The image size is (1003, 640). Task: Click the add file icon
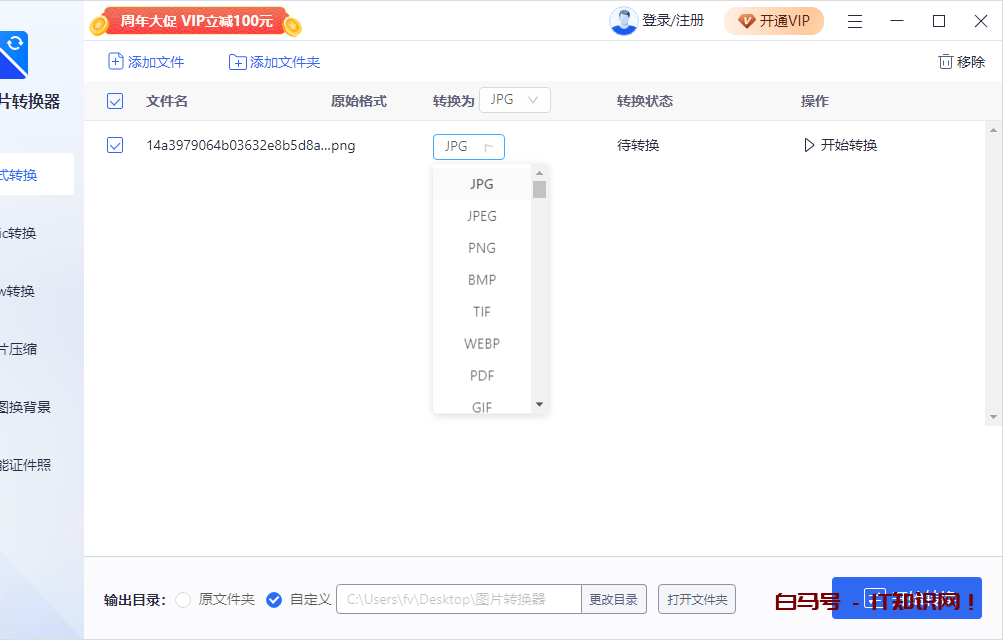(116, 62)
